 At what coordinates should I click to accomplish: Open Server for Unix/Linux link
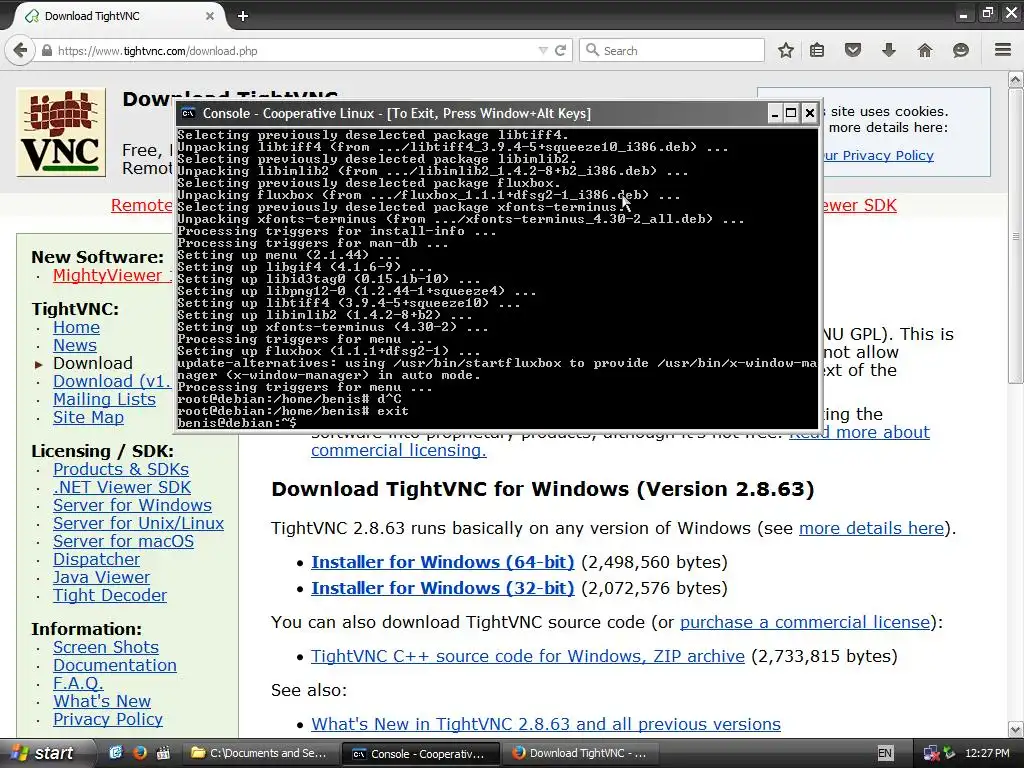point(138,523)
